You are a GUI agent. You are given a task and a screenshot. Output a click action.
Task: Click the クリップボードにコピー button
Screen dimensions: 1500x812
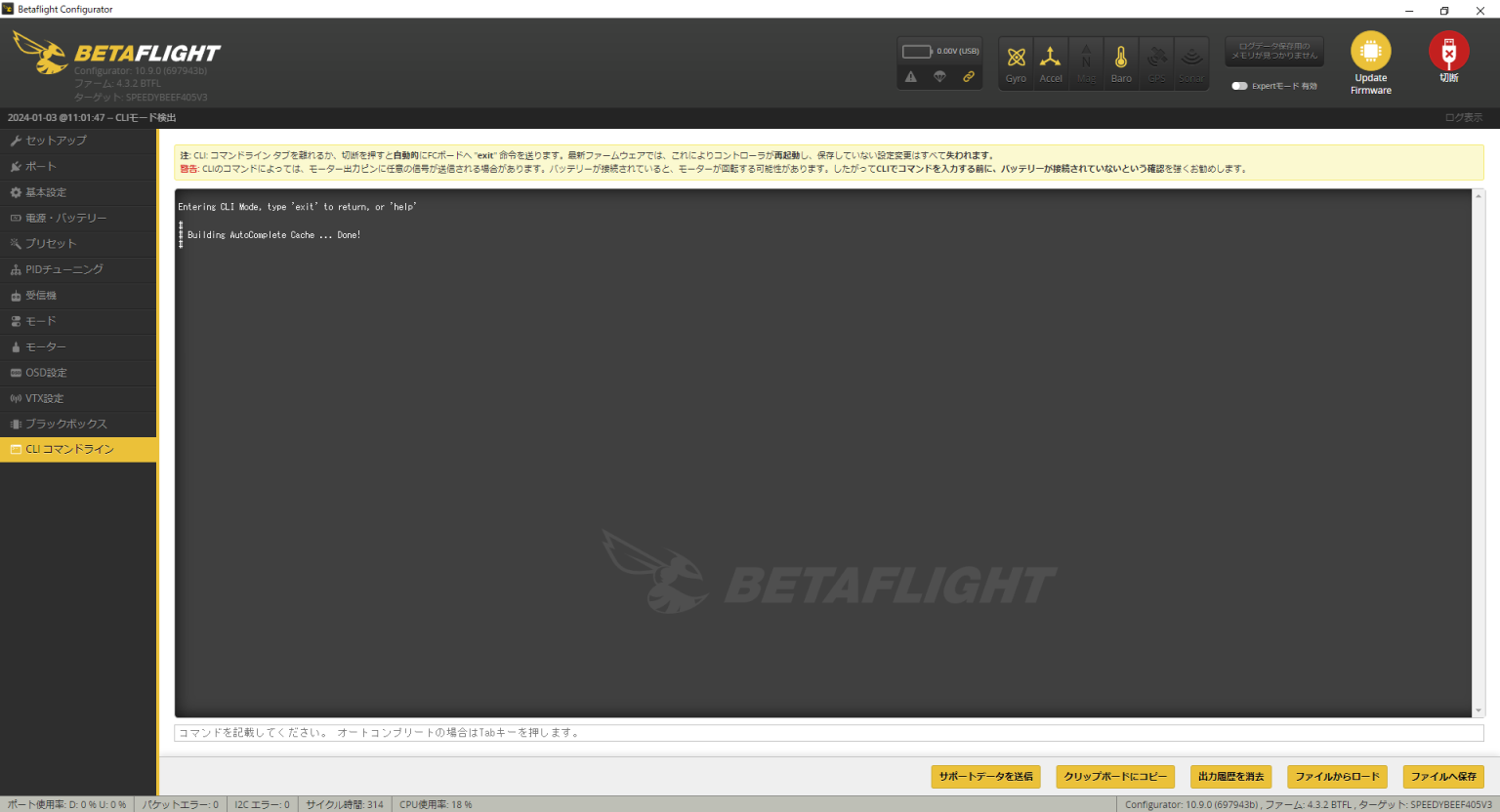click(1115, 776)
